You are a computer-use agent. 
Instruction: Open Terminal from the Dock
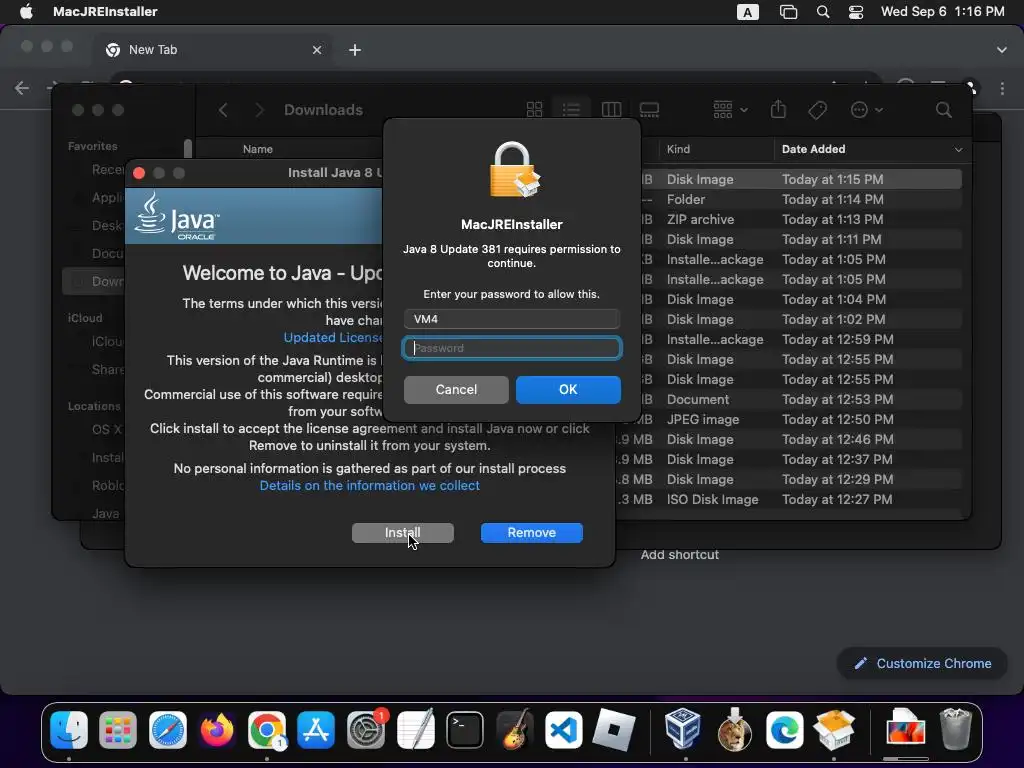click(x=465, y=729)
